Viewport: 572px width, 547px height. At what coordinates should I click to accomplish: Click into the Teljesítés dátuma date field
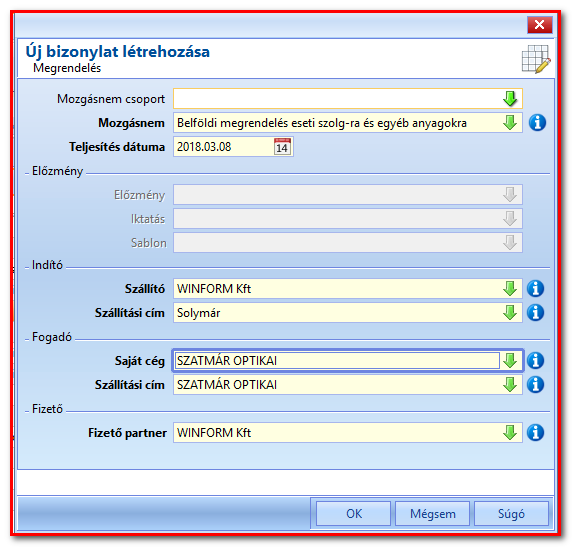223,147
